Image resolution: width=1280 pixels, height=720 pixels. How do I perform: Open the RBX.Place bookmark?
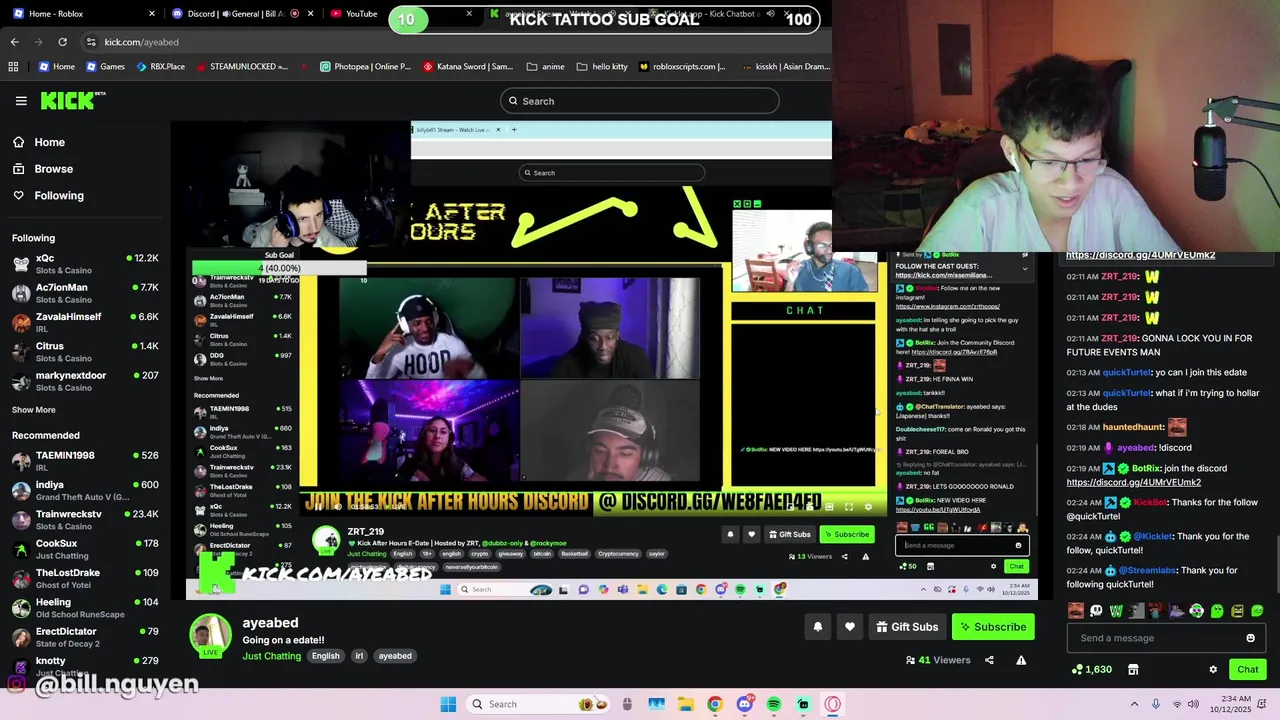point(159,67)
